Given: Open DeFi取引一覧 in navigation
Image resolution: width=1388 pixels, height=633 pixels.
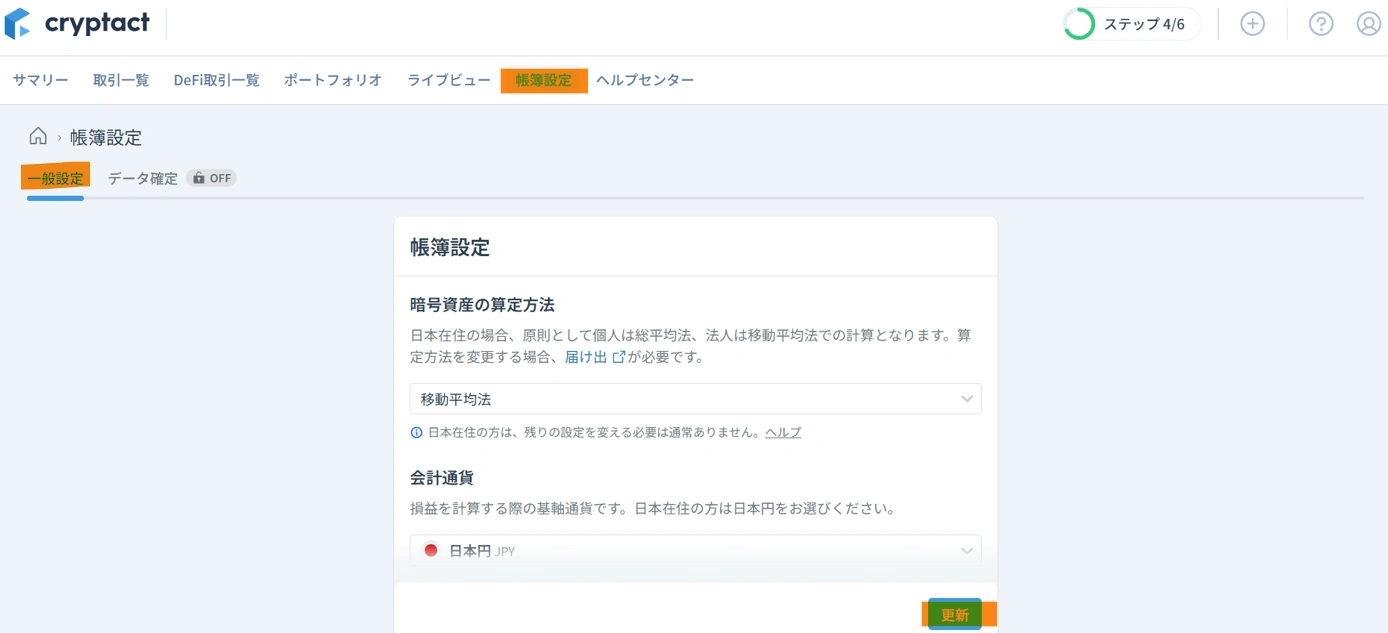Looking at the screenshot, I should click(216, 80).
